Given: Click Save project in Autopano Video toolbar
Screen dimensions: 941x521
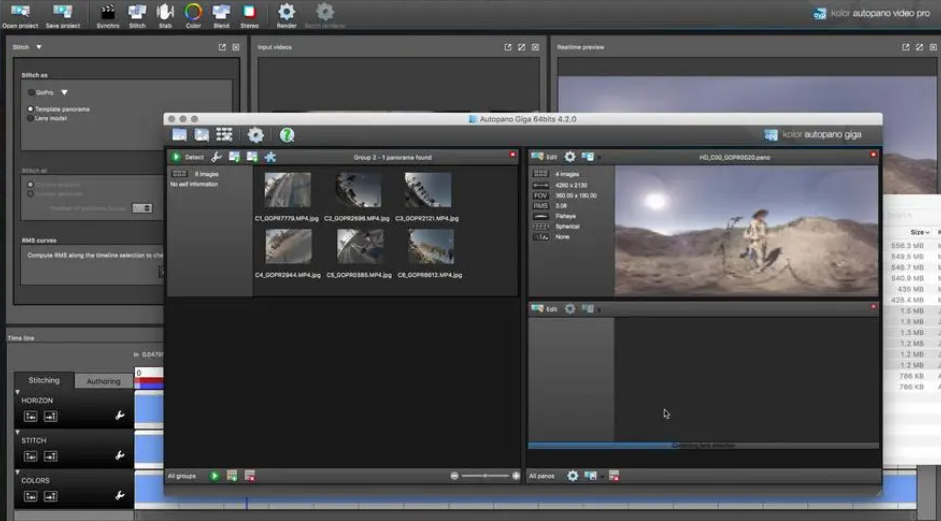Looking at the screenshot, I should (x=62, y=15).
